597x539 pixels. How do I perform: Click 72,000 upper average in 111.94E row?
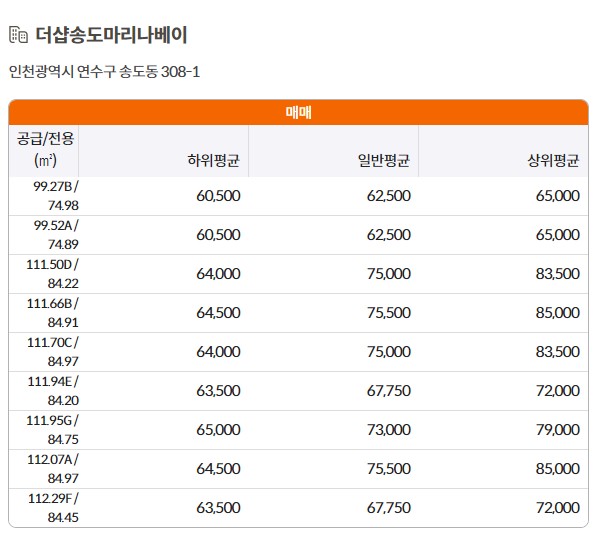click(558, 391)
